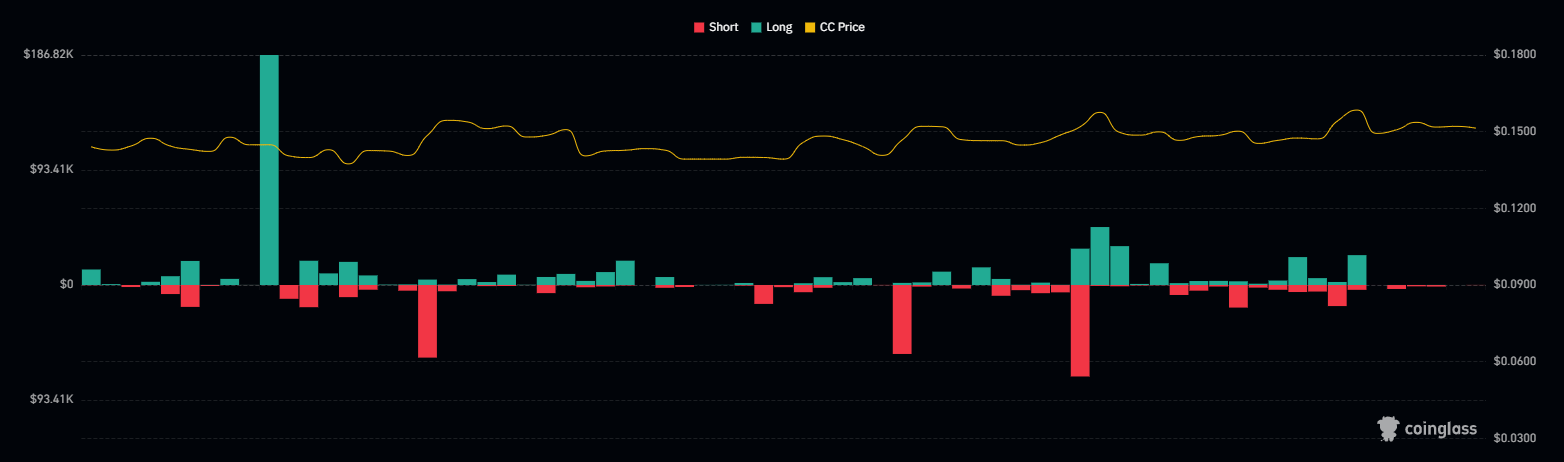Image resolution: width=1564 pixels, height=462 pixels.
Task: Click the $0 left axis label
Action: click(x=66, y=285)
